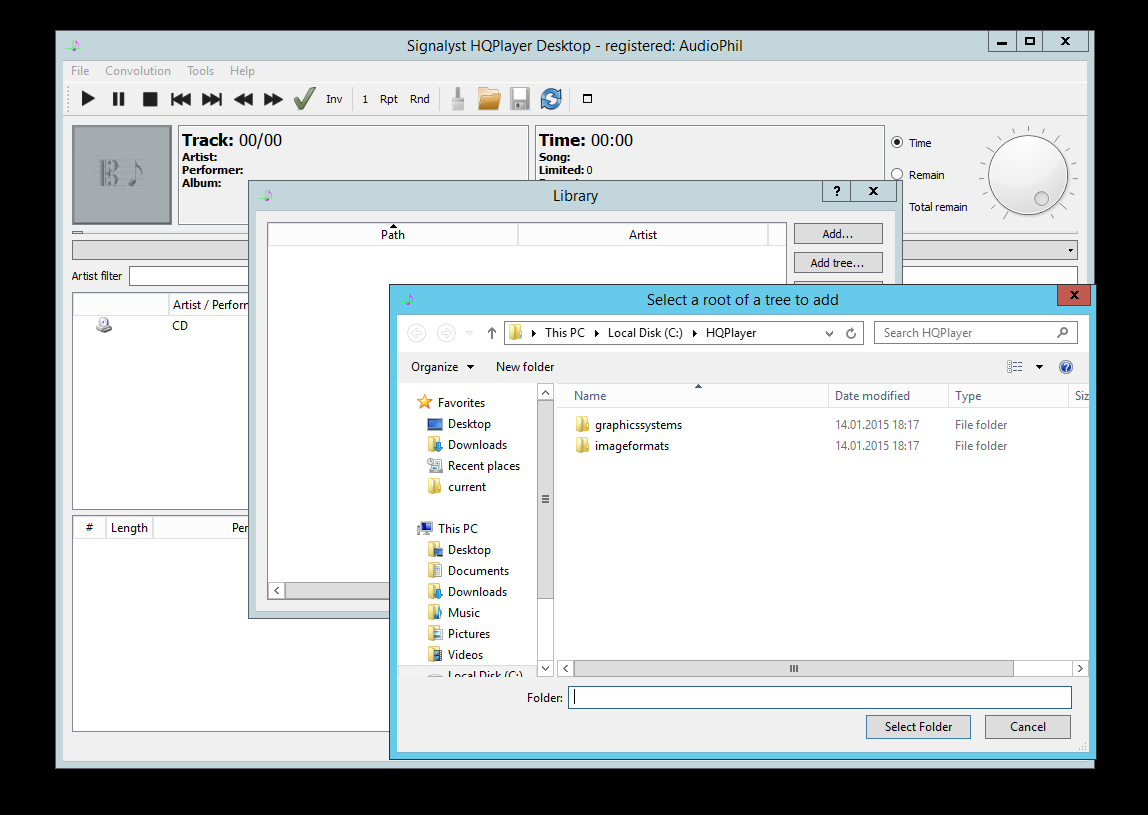The image size is (1148, 815).
Task: Open more view options dropdown arrow
Action: (1039, 367)
